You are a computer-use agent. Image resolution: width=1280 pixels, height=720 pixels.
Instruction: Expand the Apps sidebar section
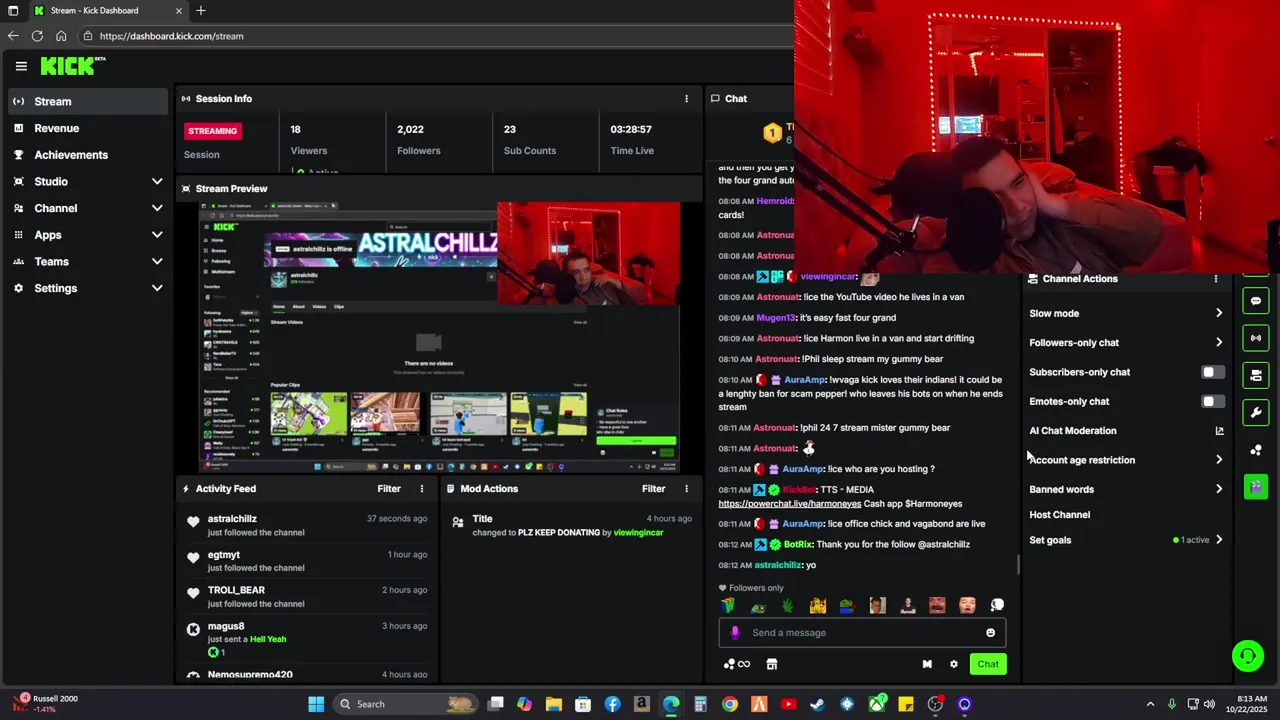(x=157, y=235)
